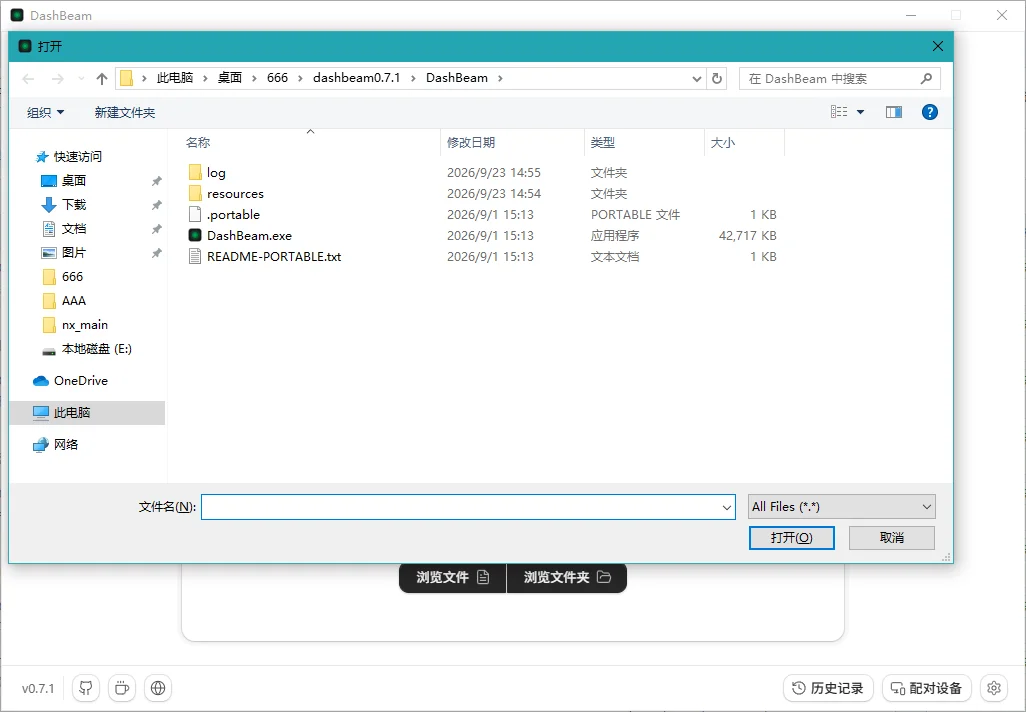Select dashbeam0.7.1 in the address breadcrumb
The image size is (1026, 712).
[357, 78]
